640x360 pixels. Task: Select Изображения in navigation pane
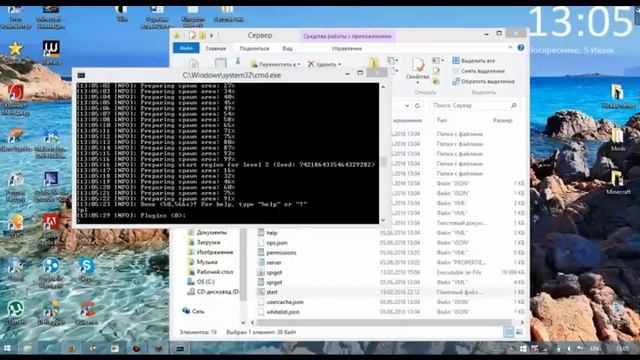[210, 252]
